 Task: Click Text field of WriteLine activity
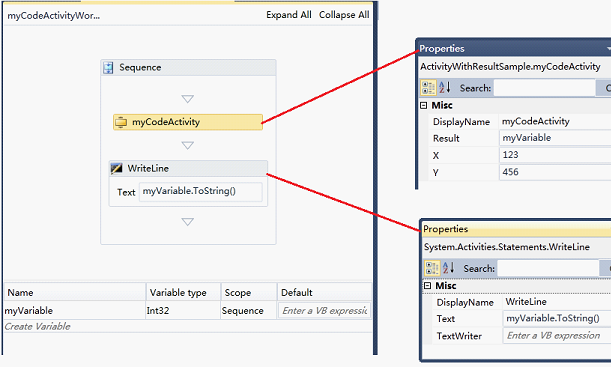point(201,191)
